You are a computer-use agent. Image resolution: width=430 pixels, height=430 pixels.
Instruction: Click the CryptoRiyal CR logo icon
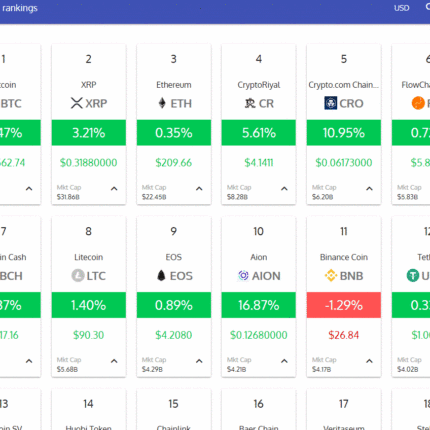click(250, 103)
